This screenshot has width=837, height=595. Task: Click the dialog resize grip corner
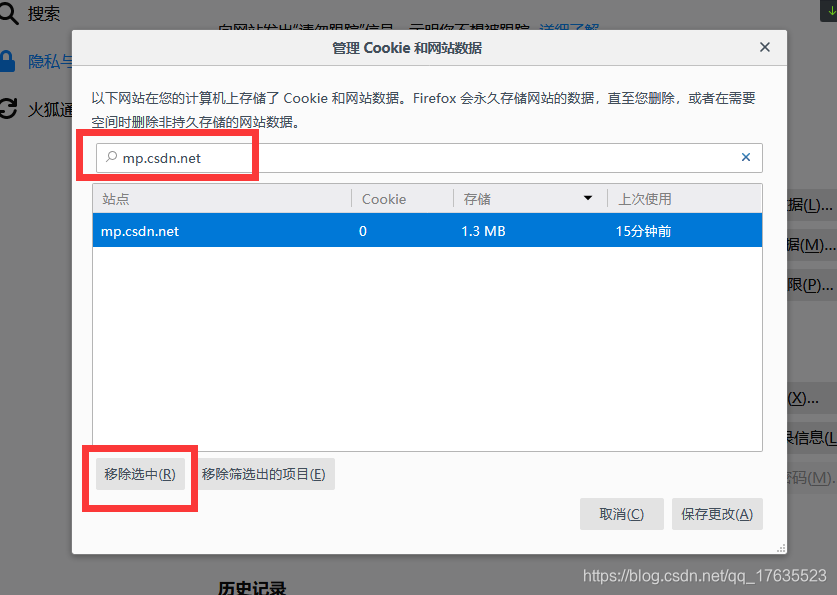click(x=781, y=548)
